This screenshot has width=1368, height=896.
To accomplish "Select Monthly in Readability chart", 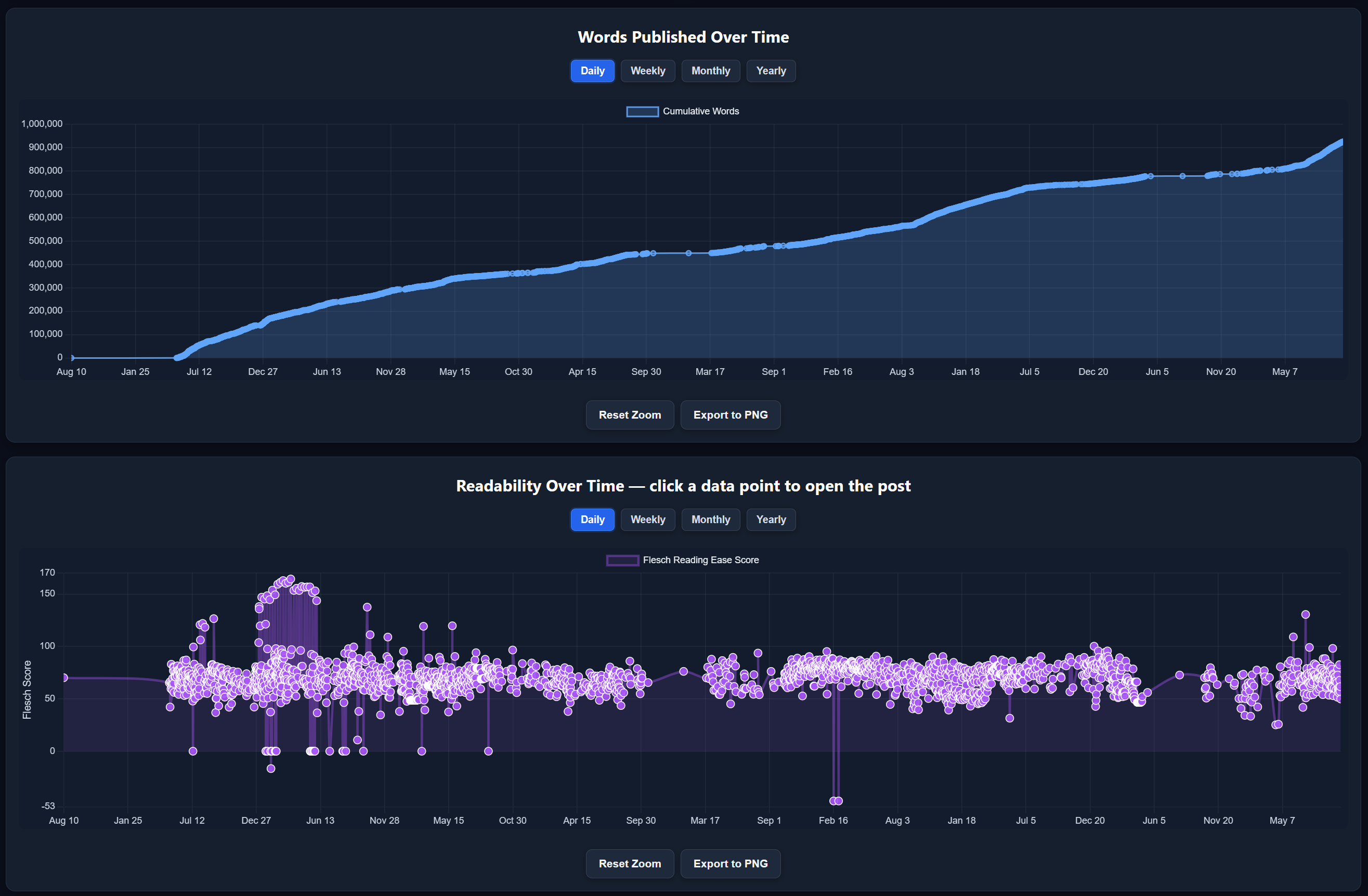I will 710,520.
